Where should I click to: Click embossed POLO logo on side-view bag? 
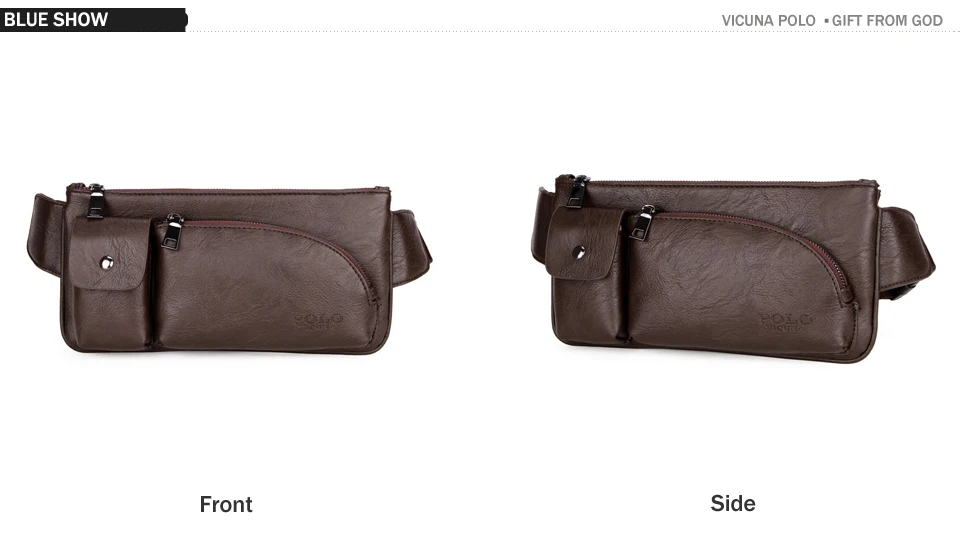coord(786,322)
